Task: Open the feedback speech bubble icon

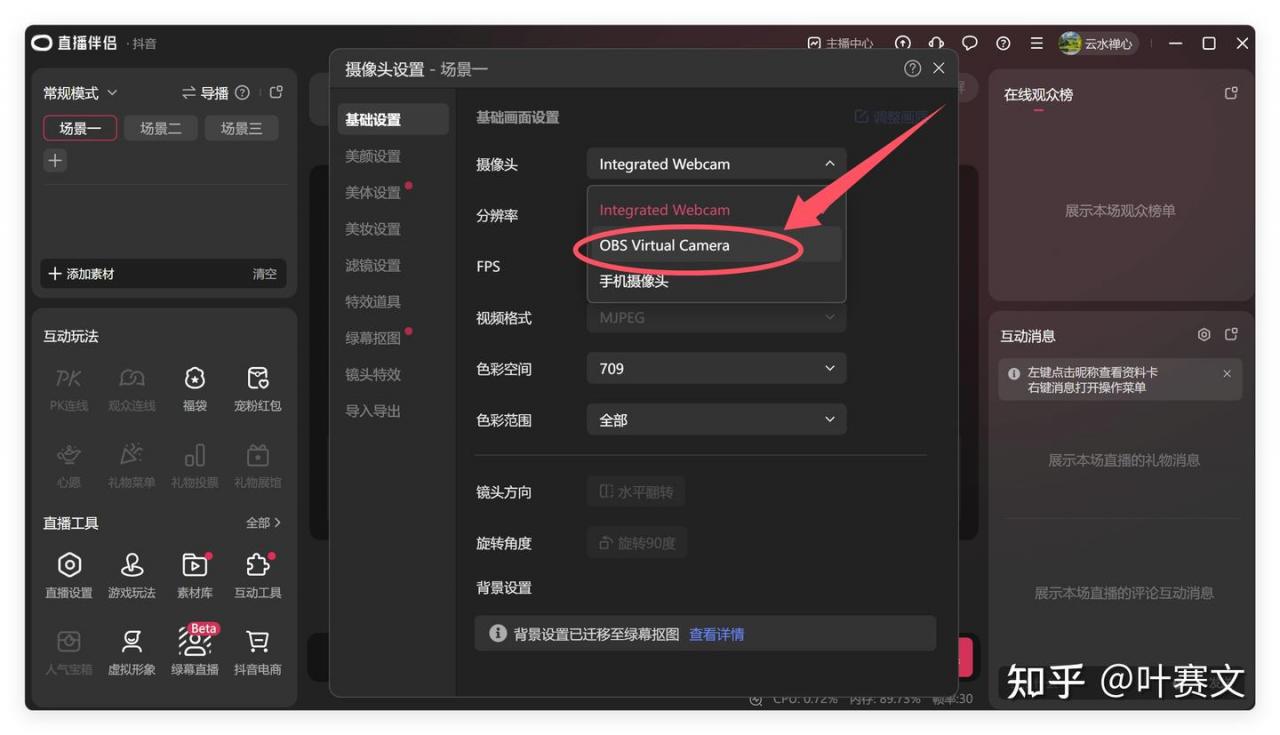Action: (x=970, y=43)
